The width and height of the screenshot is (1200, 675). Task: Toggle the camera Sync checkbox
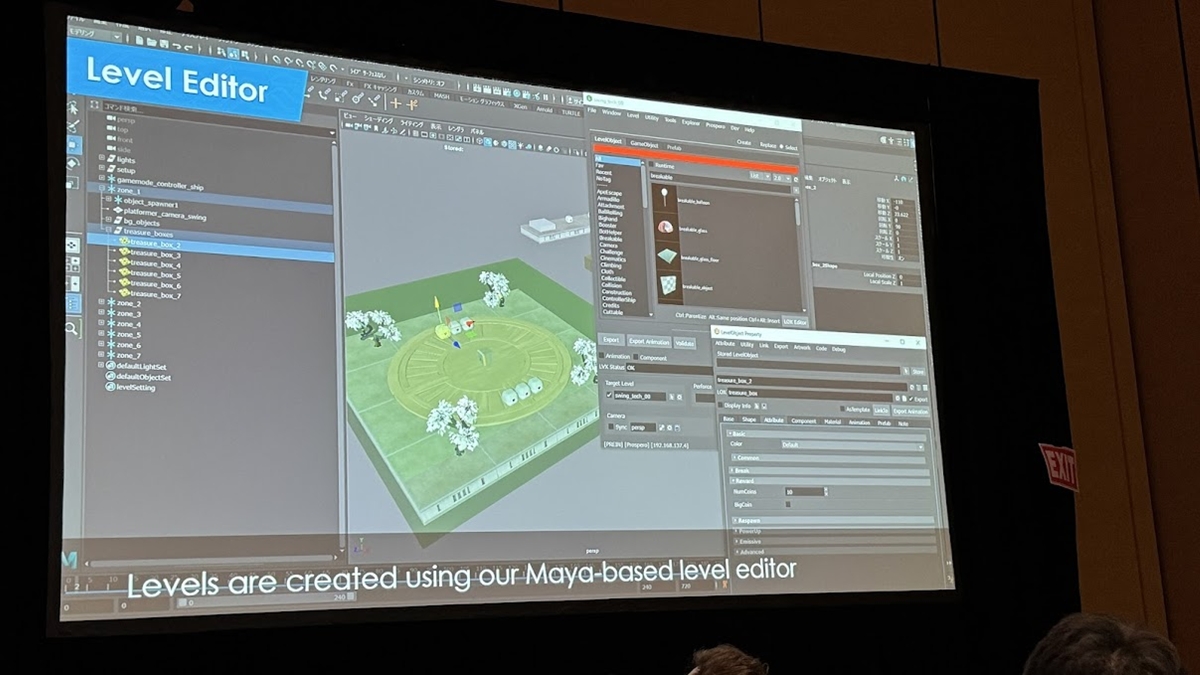[611, 426]
